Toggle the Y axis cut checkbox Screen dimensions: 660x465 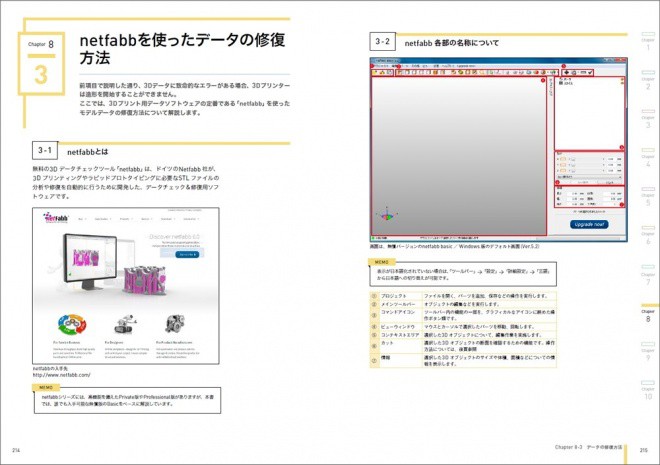[x=563, y=165]
